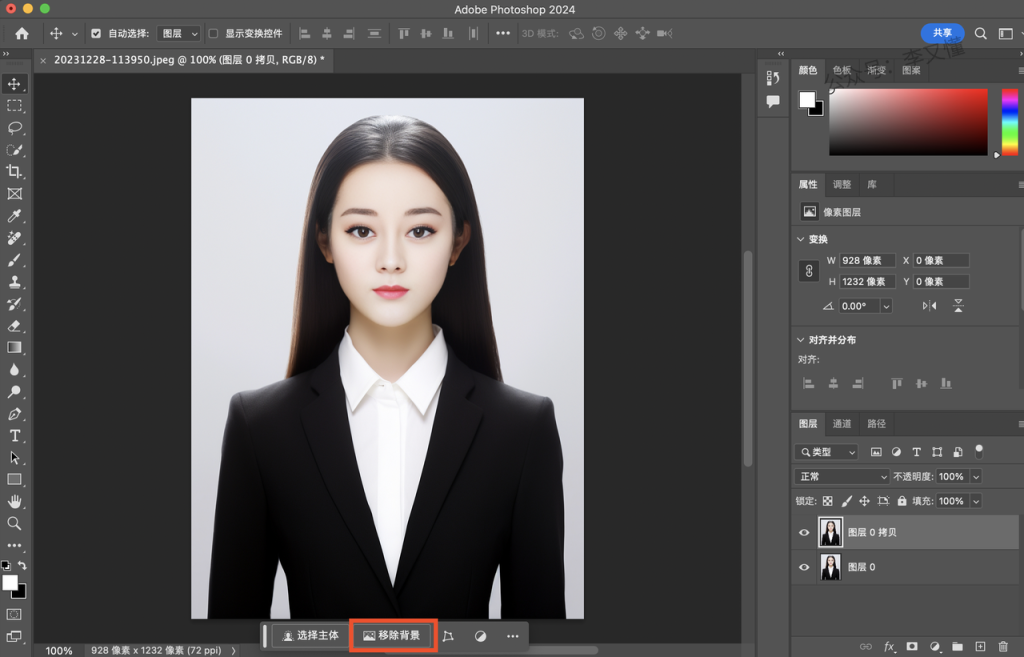Viewport: 1024px width, 657px height.
Task: Select the Eyedropper tool
Action: (15, 216)
